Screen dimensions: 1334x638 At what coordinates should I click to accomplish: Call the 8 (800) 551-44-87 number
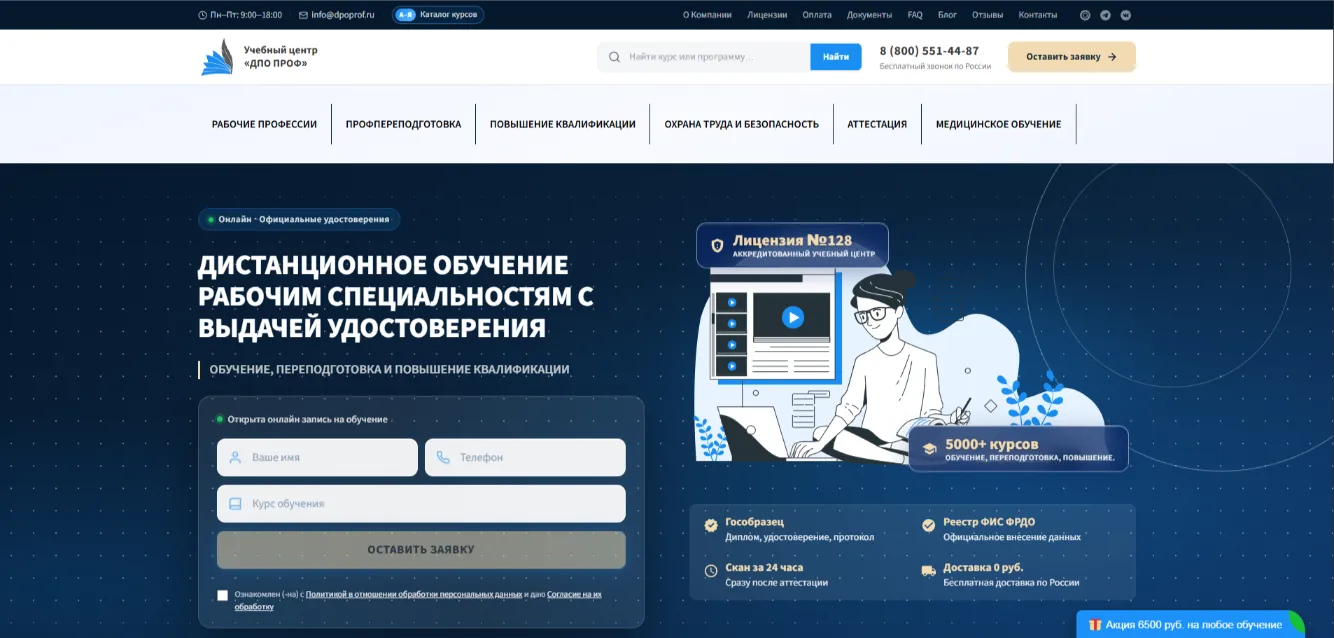tap(929, 51)
